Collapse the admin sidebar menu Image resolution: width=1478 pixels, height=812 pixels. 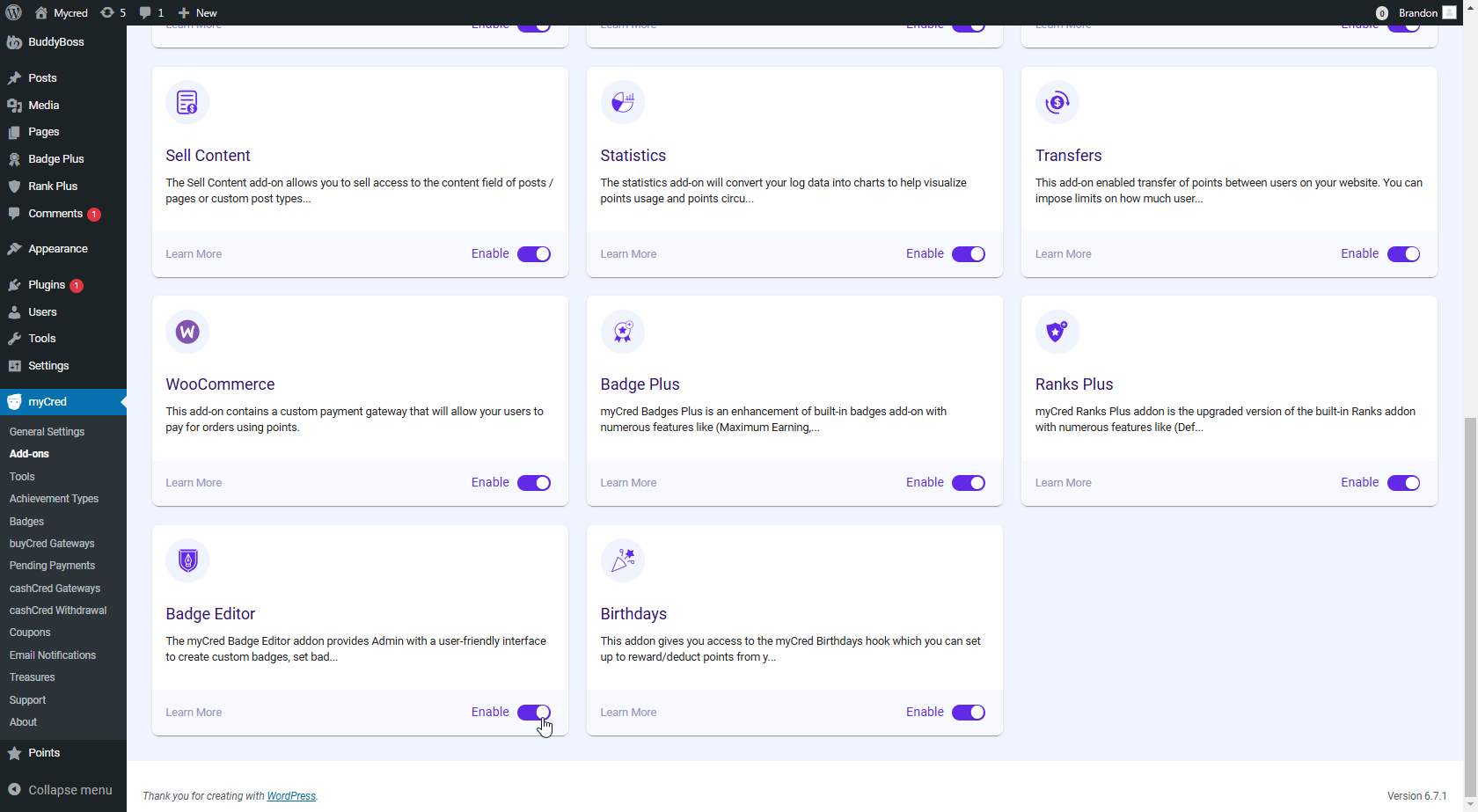coord(62,790)
